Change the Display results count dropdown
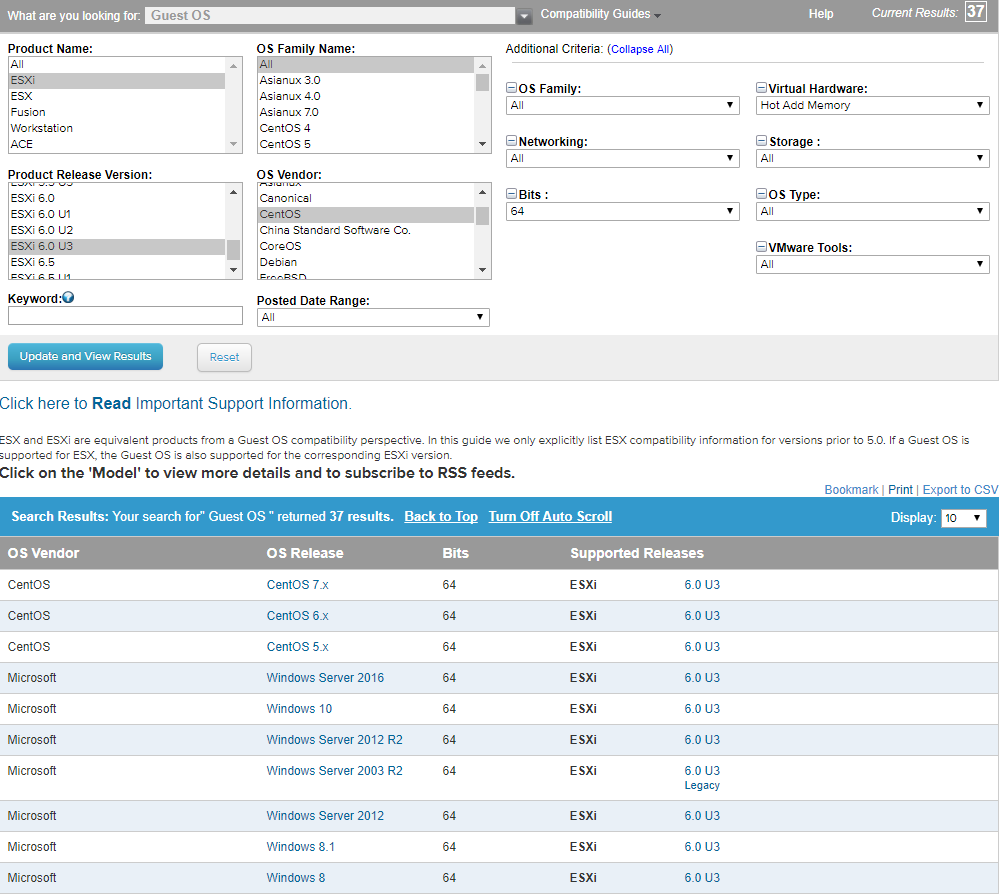This screenshot has width=1001, height=894. click(963, 518)
